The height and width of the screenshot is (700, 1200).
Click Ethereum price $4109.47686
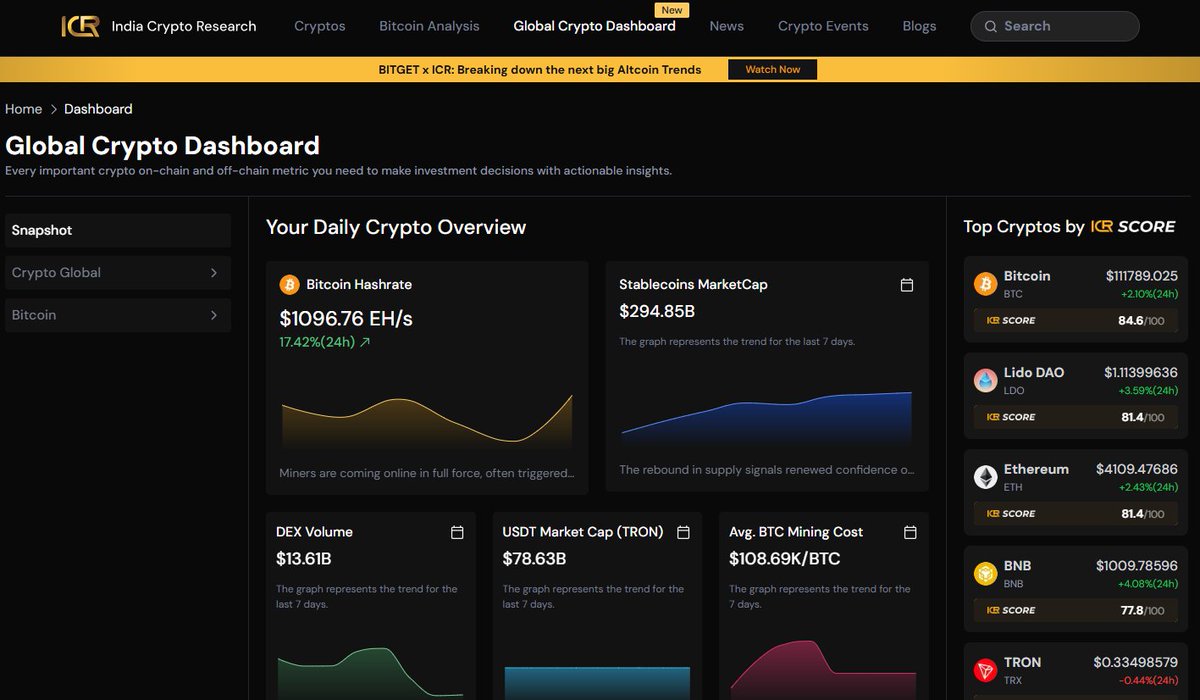[1137, 469]
